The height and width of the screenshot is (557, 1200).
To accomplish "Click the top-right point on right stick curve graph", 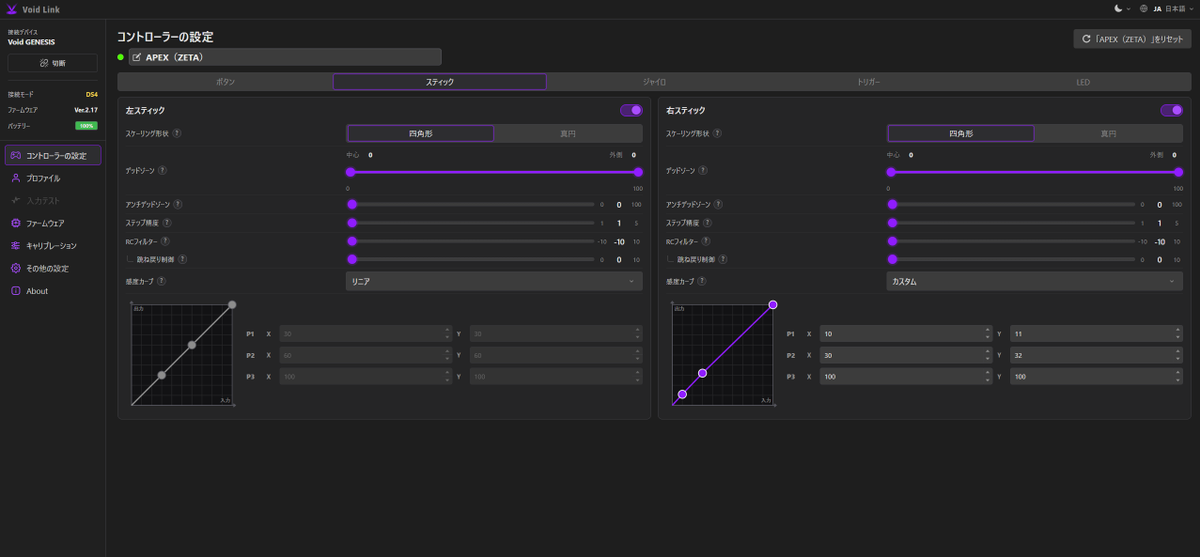I will (x=773, y=304).
